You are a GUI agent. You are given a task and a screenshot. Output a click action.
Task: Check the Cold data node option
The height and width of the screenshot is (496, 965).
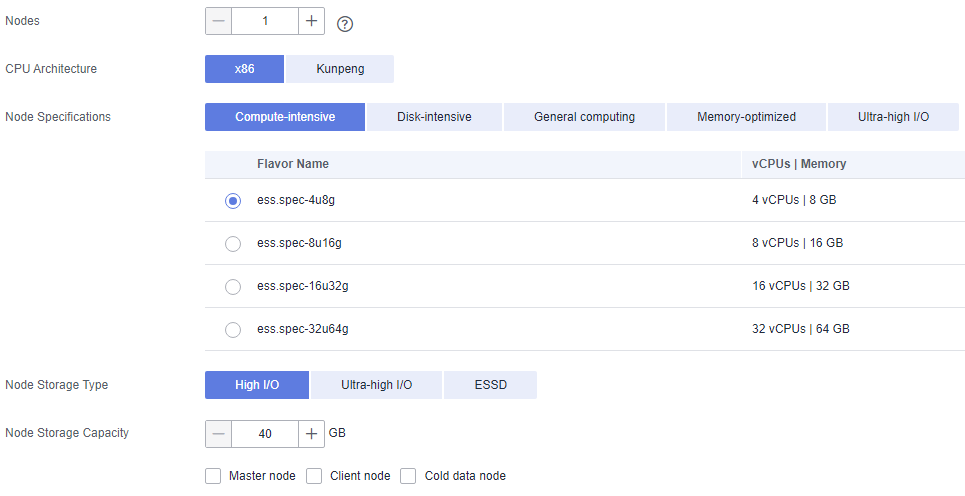point(408,476)
